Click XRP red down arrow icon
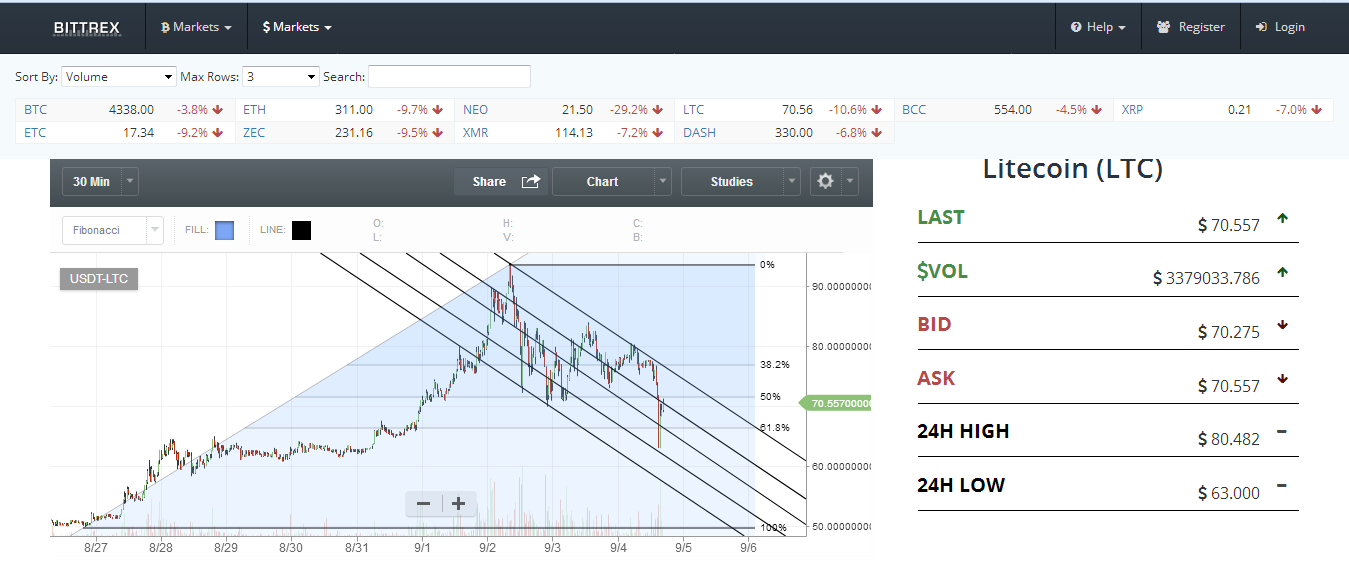The image size is (1349, 570). 1315,110
